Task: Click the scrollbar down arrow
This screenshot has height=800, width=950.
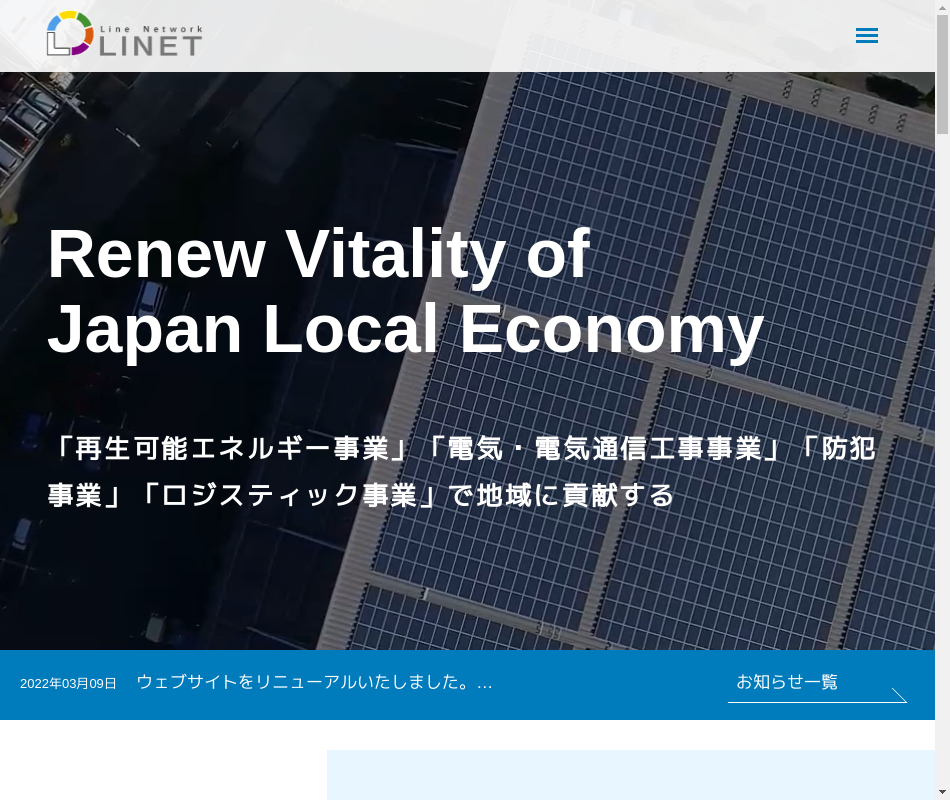Action: tap(942, 792)
